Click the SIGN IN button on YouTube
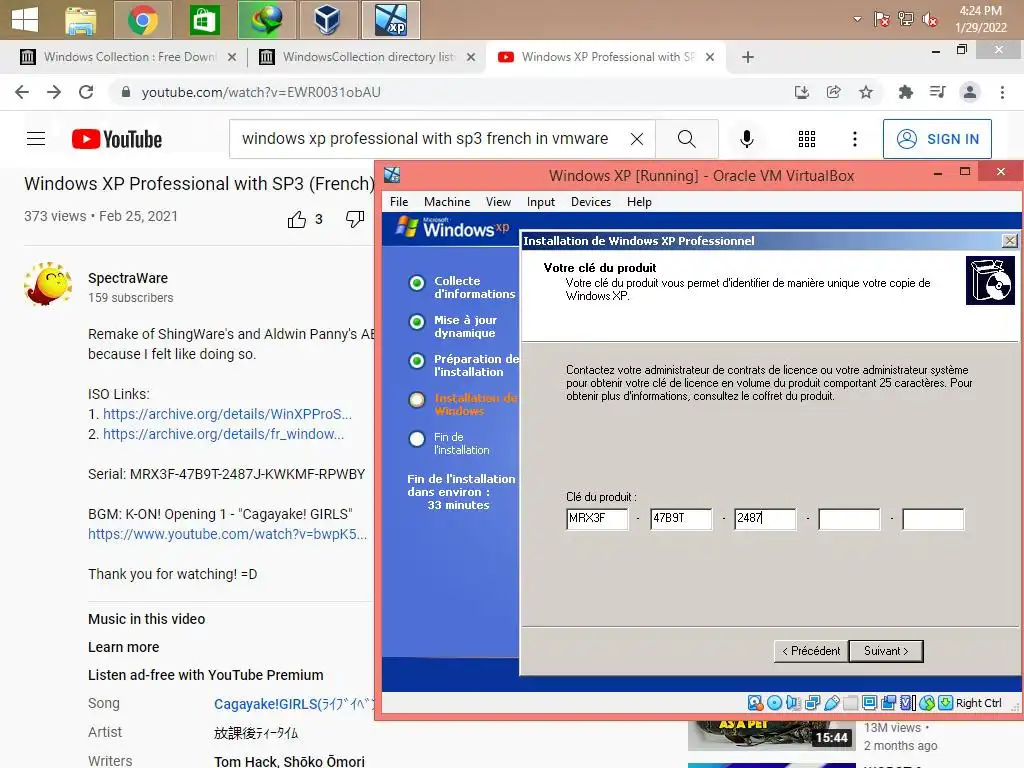 pos(937,138)
